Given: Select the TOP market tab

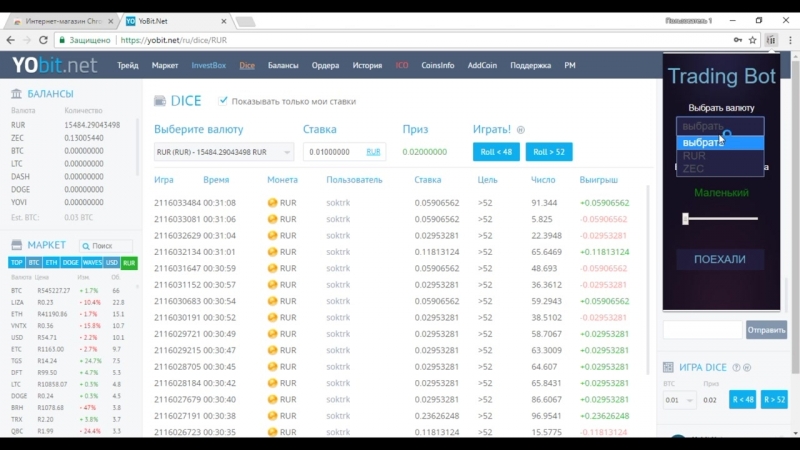Looking at the screenshot, I should point(16,263).
